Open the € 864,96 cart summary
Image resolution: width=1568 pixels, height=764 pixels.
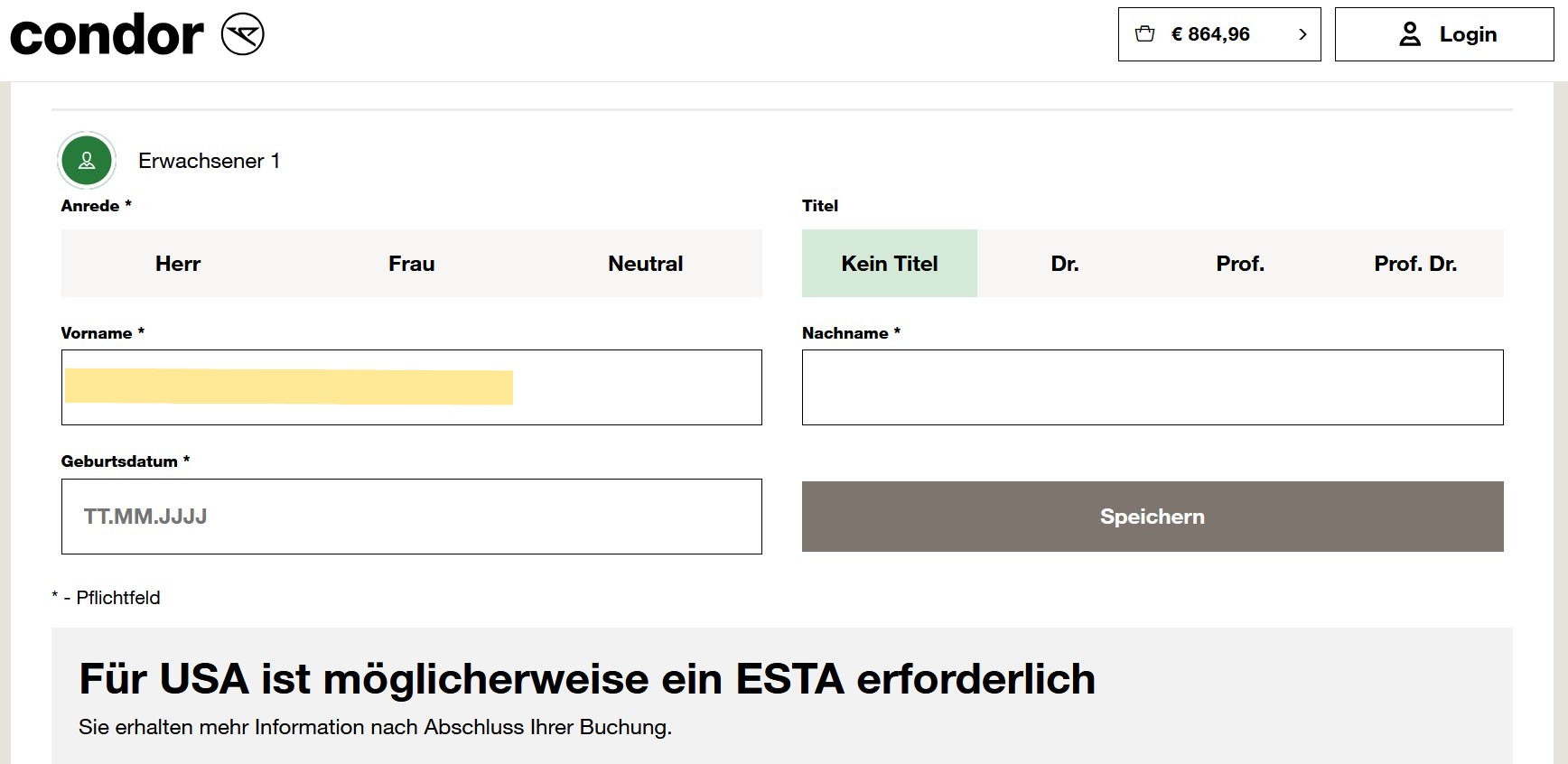[x=1209, y=34]
